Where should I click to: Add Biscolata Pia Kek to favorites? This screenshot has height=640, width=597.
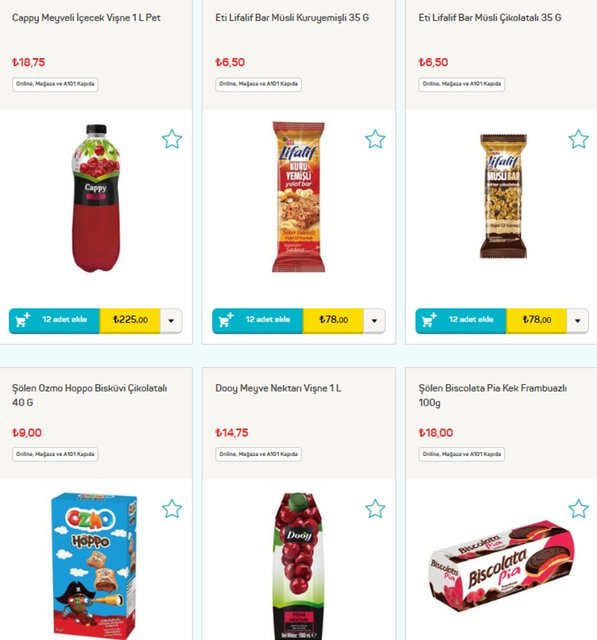(579, 509)
